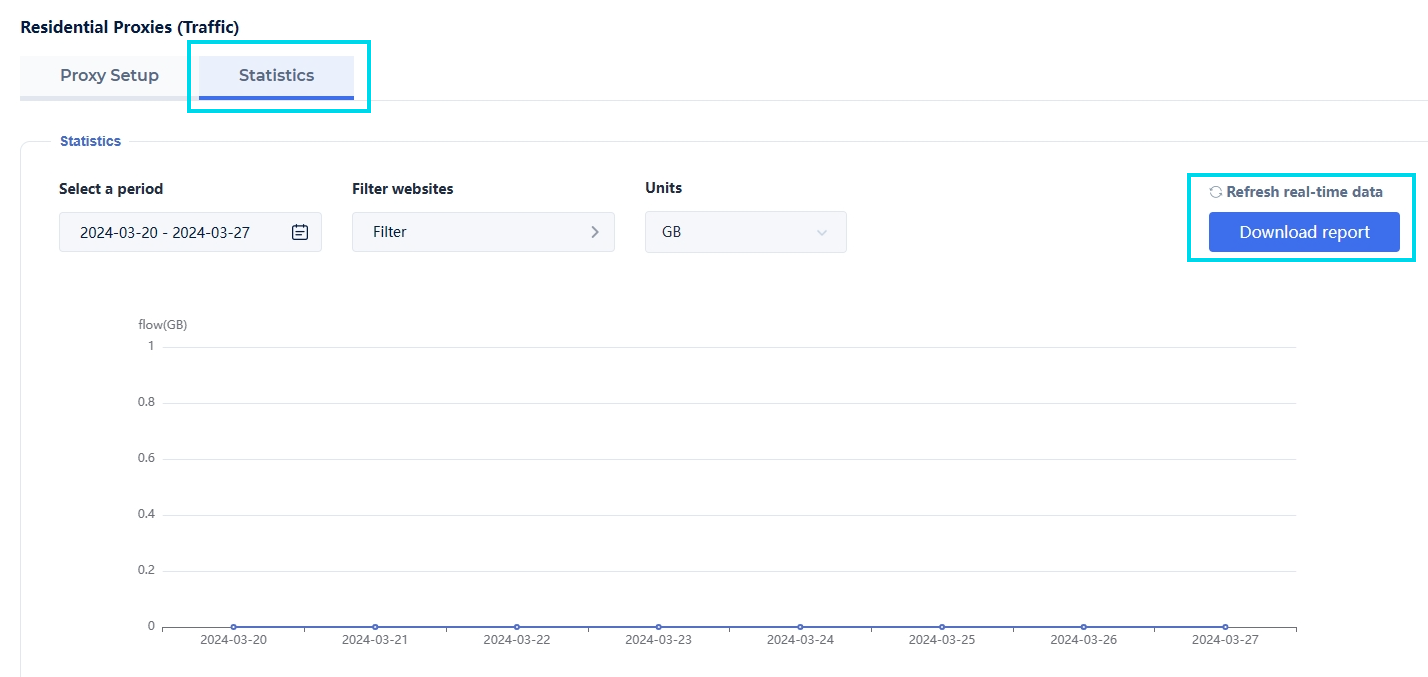The height and width of the screenshot is (677, 1428).
Task: Click the chart data point for 2024-03-20
Action: click(x=233, y=627)
